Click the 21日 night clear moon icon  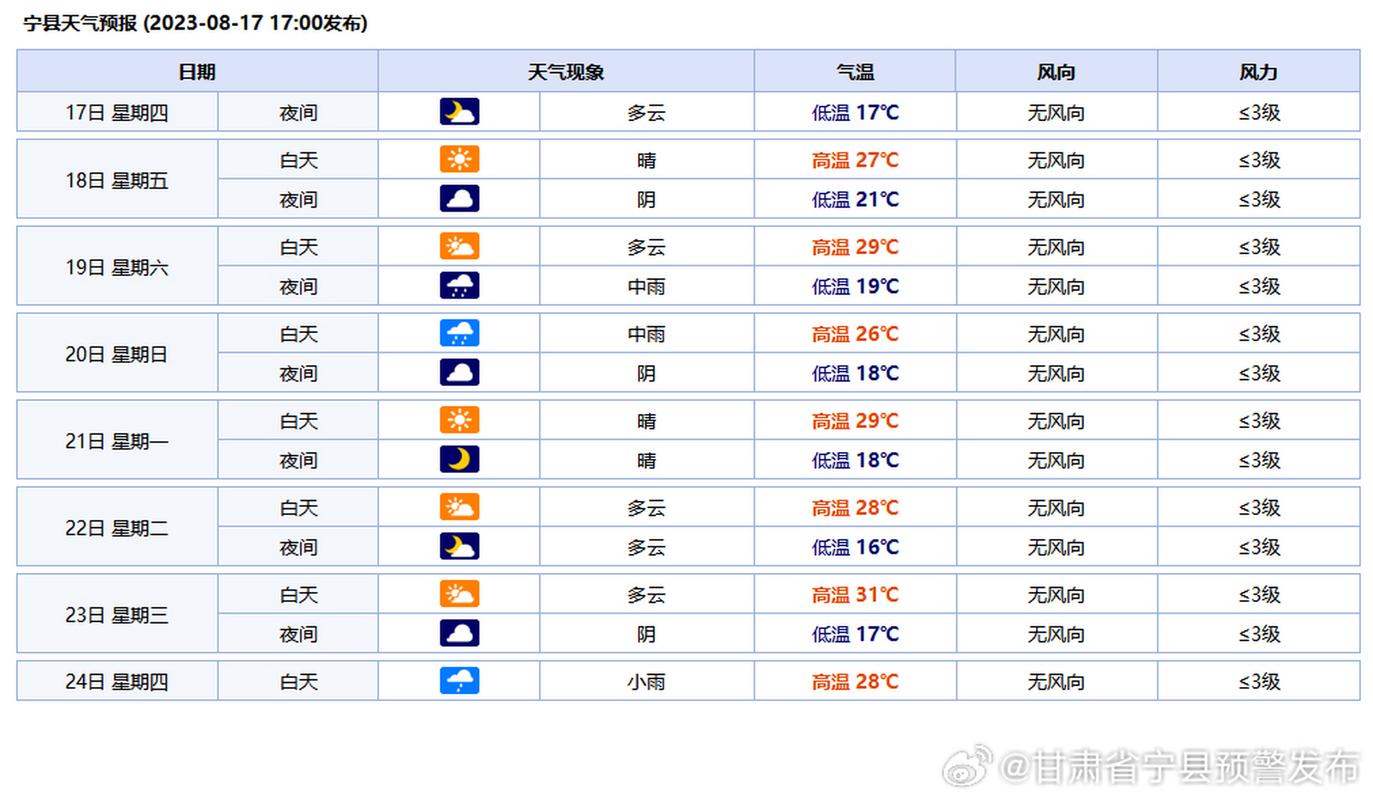coord(459,459)
